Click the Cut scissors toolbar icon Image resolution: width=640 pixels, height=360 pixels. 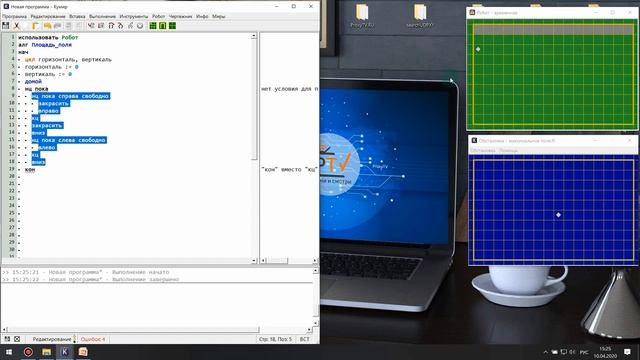(17, 26)
